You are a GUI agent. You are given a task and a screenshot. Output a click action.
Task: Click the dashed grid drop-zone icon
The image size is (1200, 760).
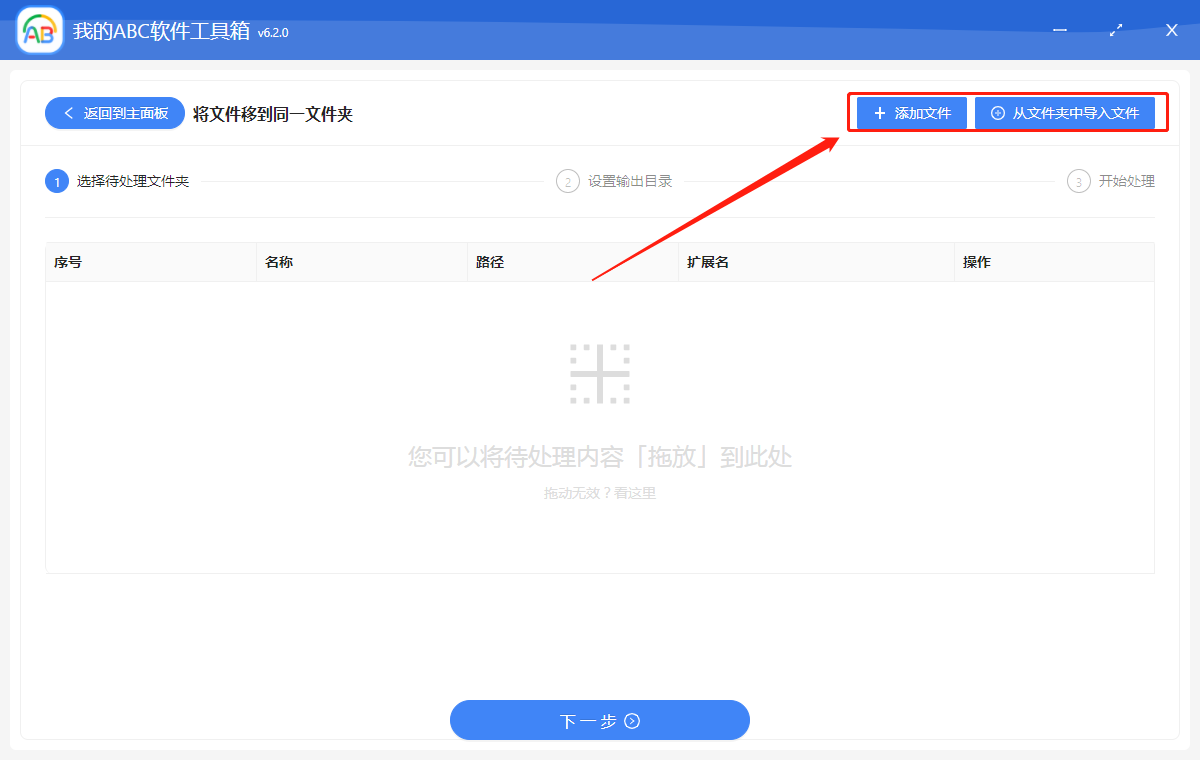click(x=599, y=374)
